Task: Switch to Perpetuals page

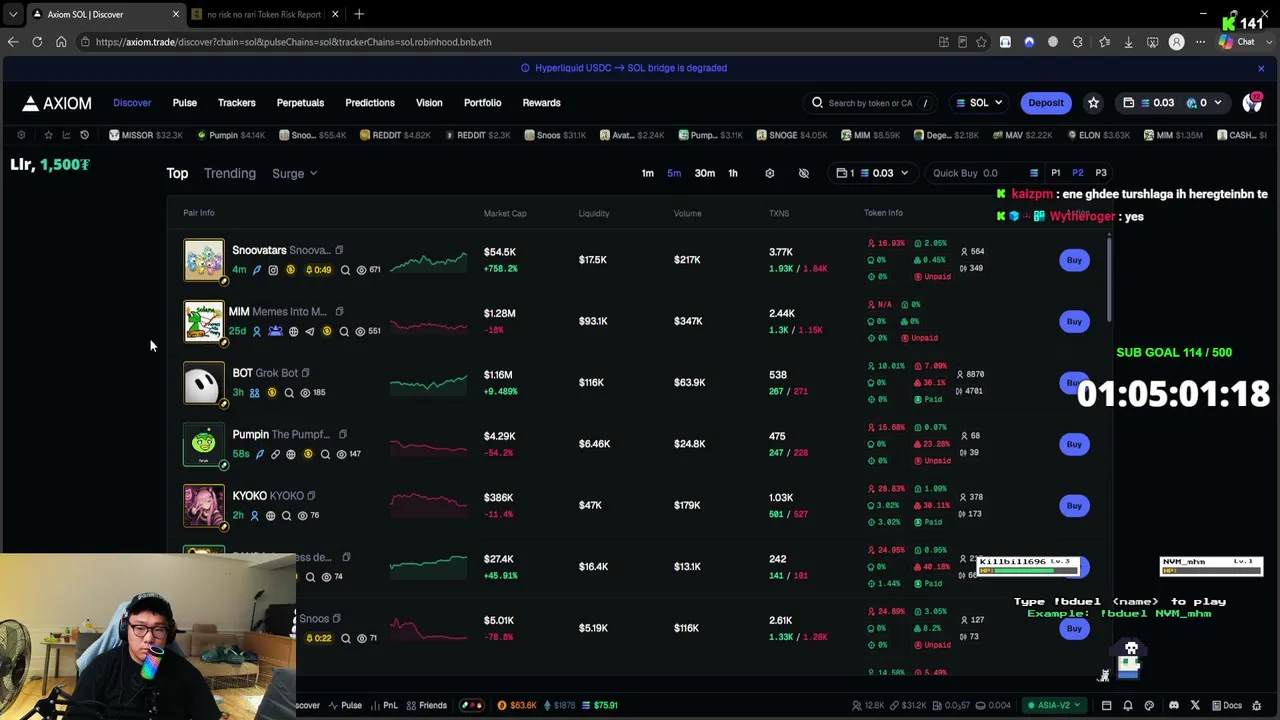Action: tap(300, 103)
